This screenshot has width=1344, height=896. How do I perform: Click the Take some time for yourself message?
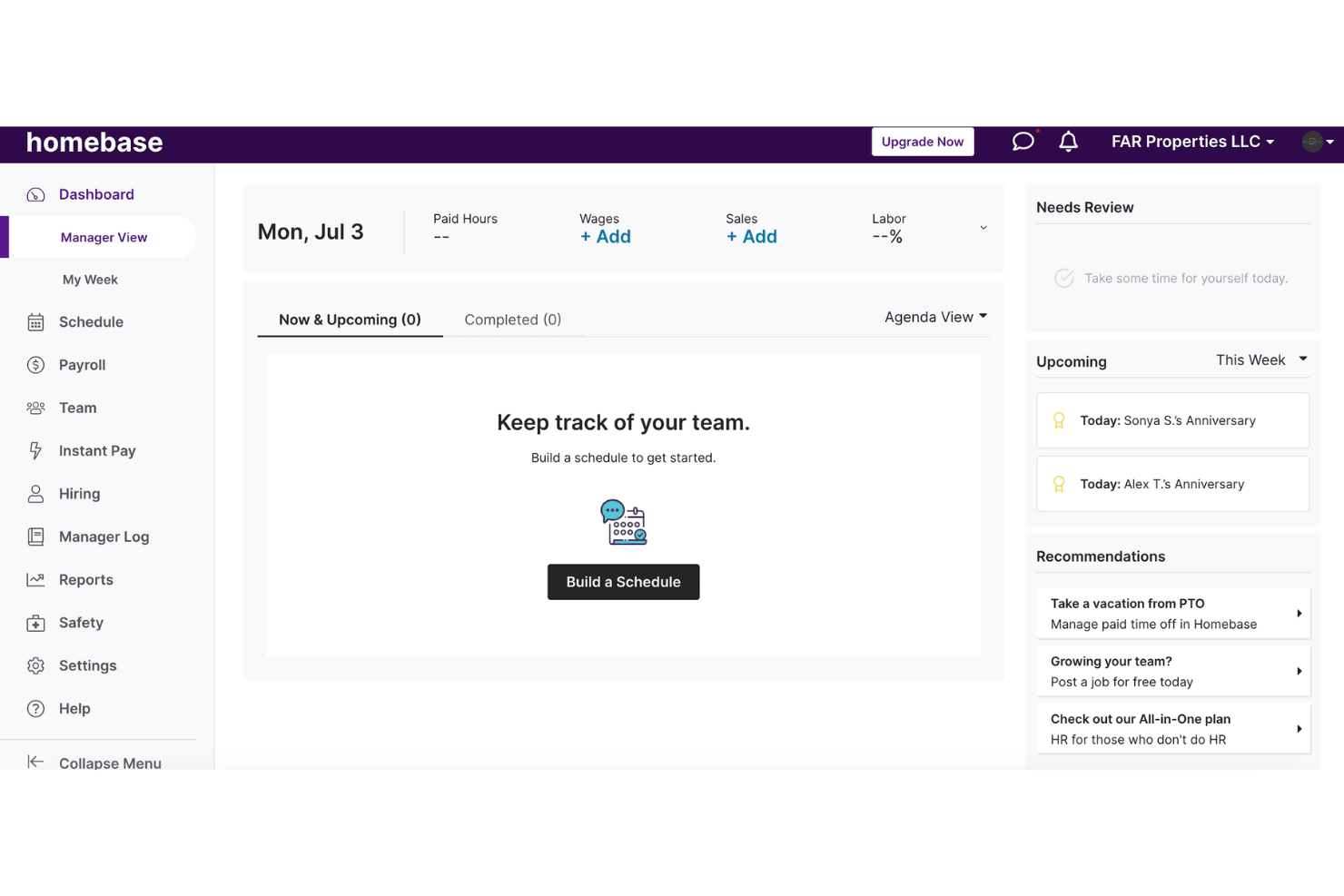(1186, 279)
